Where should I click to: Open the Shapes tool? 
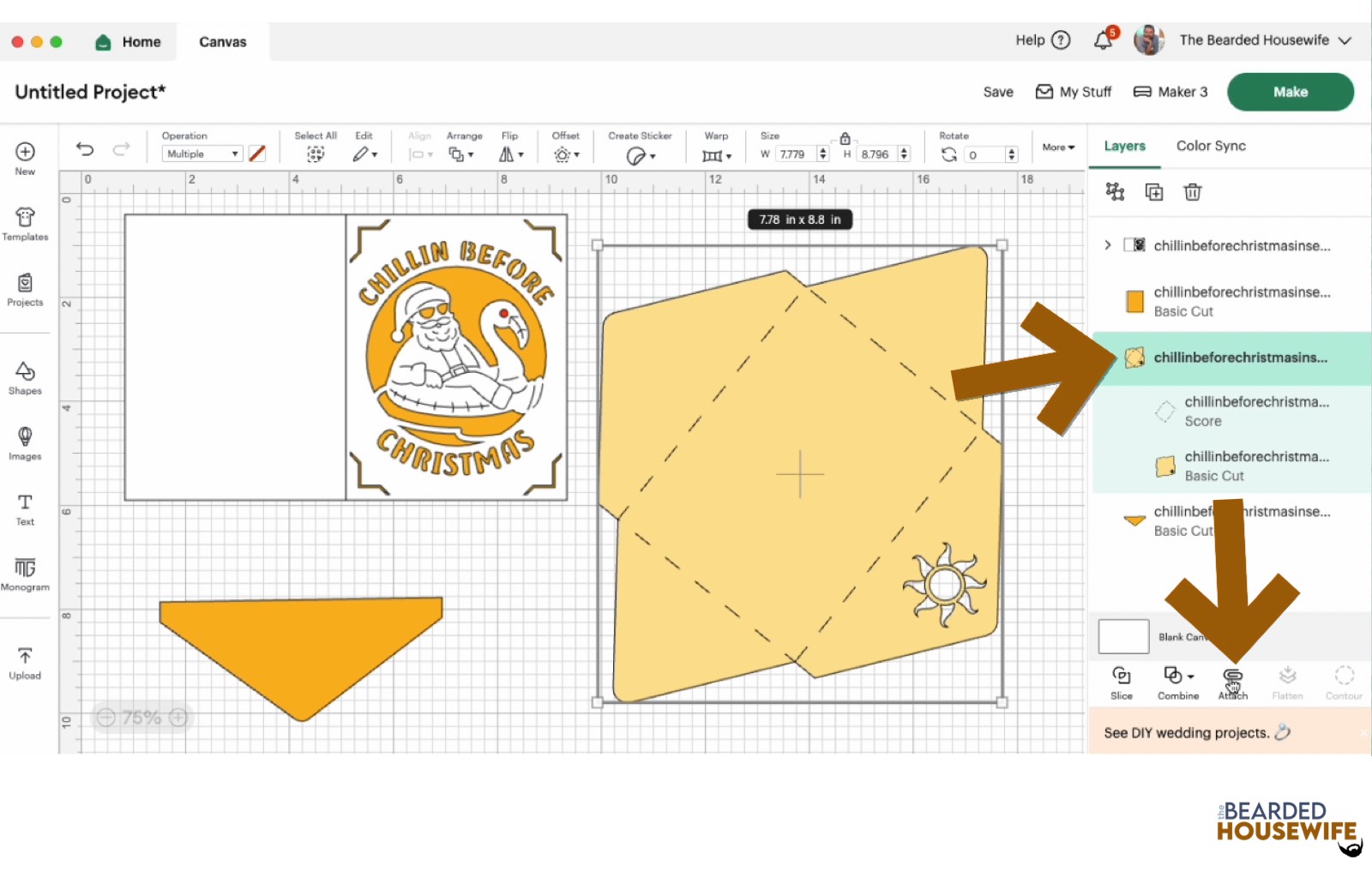click(25, 378)
